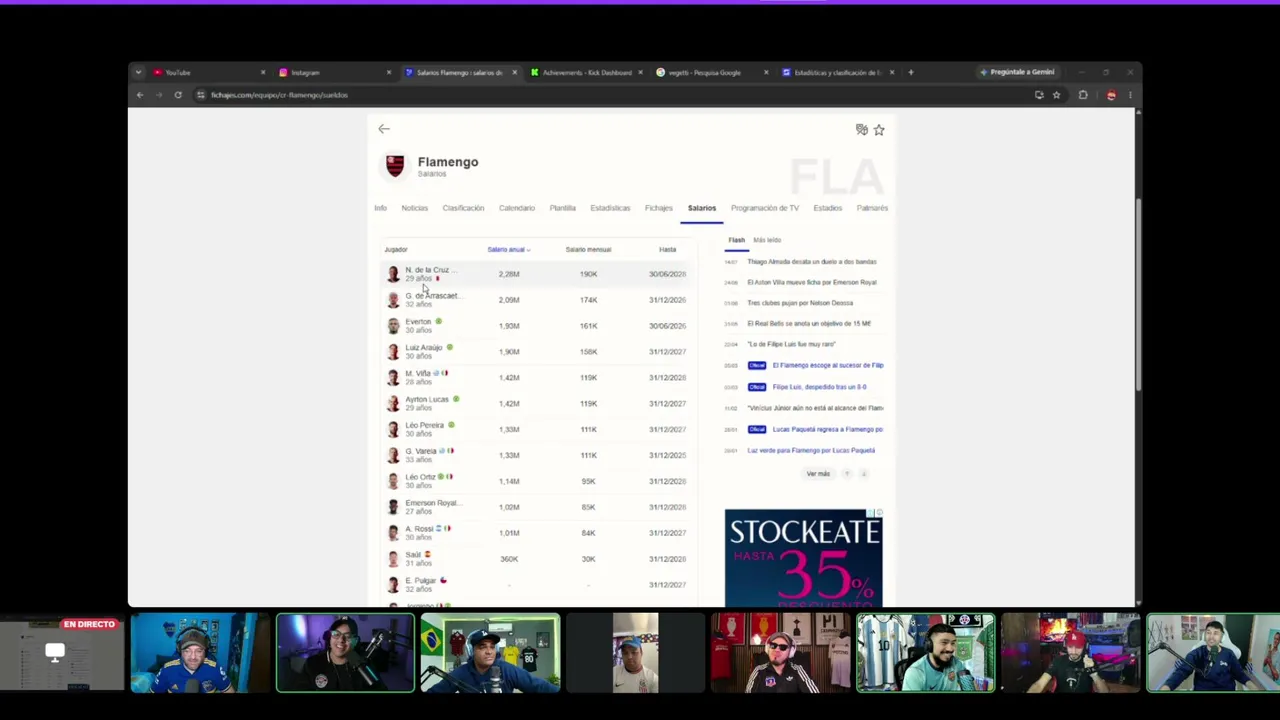Open the Calendario section tab

click(x=517, y=208)
